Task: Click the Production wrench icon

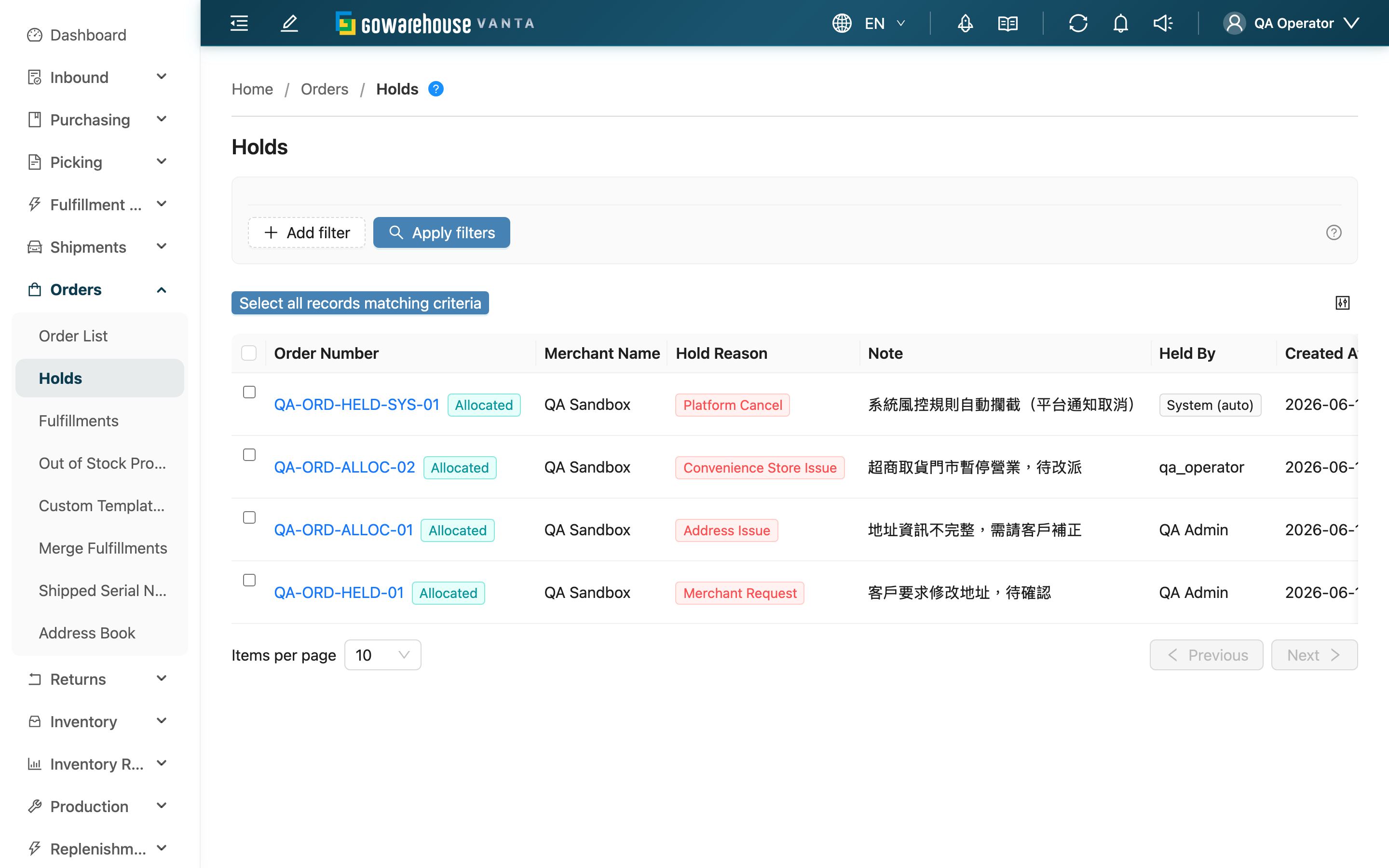Action: 34,807
